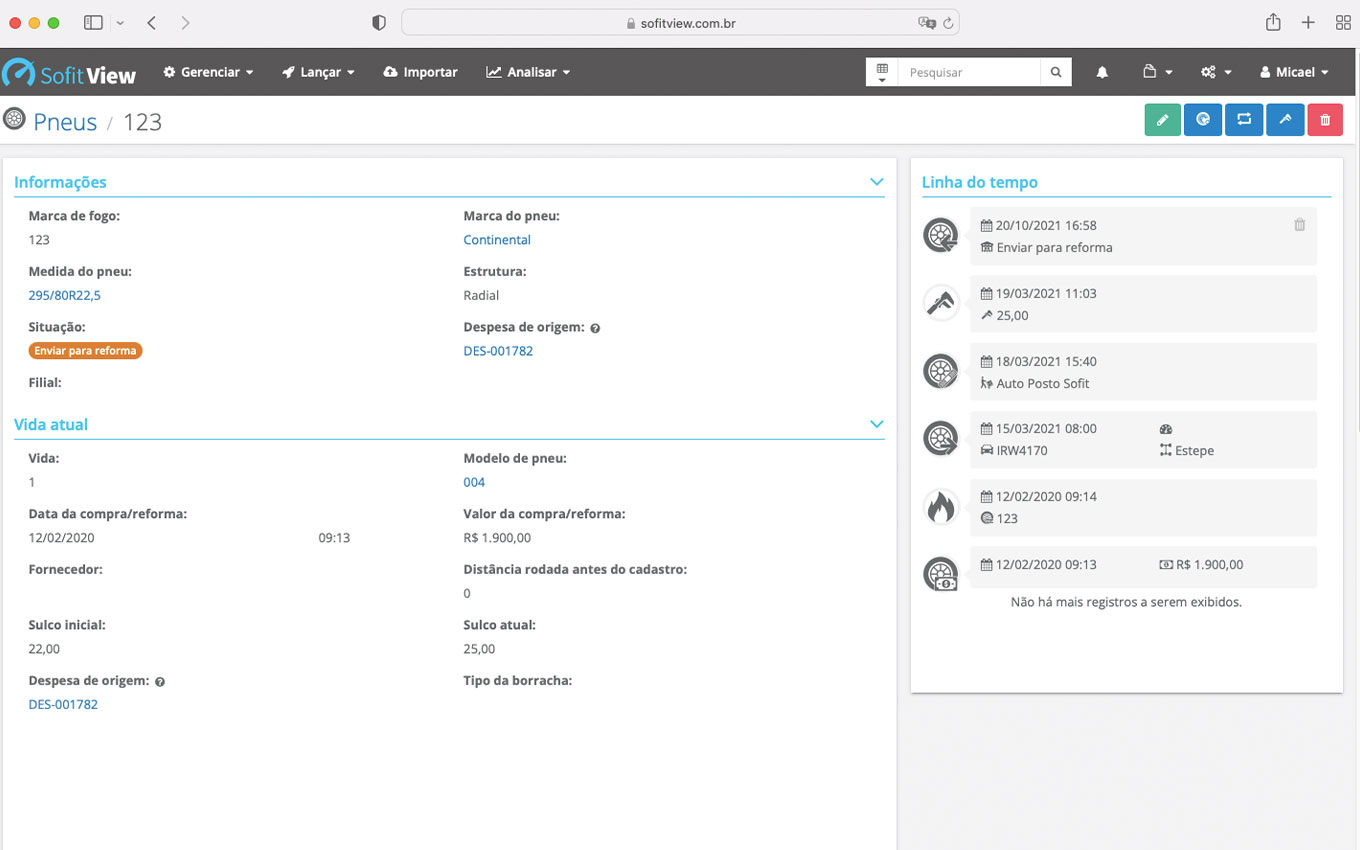
Task: Click the green edit pencil button
Action: click(x=1162, y=120)
